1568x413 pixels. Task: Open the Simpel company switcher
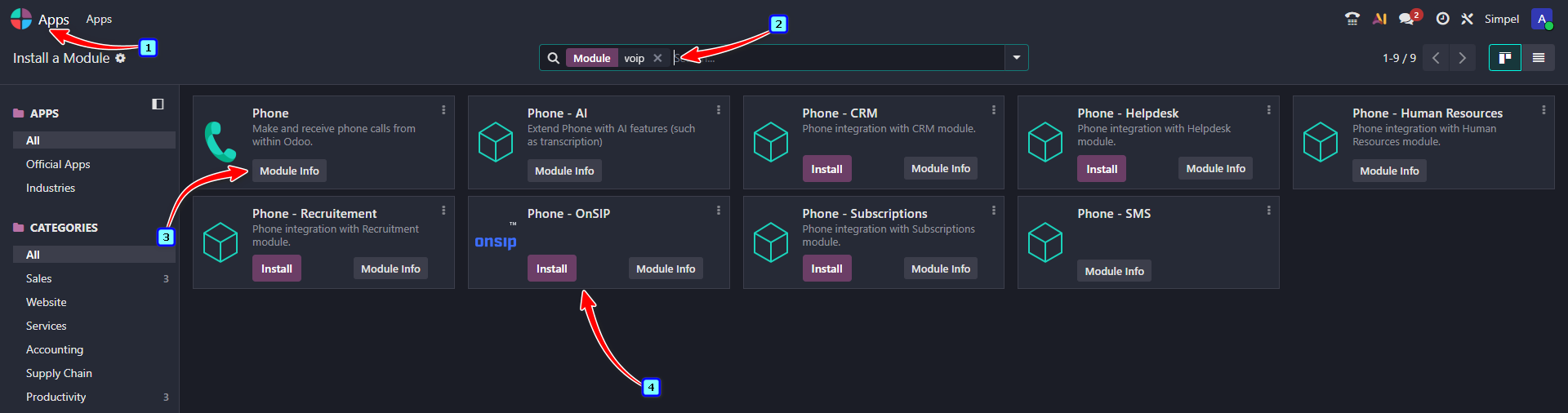[1502, 19]
